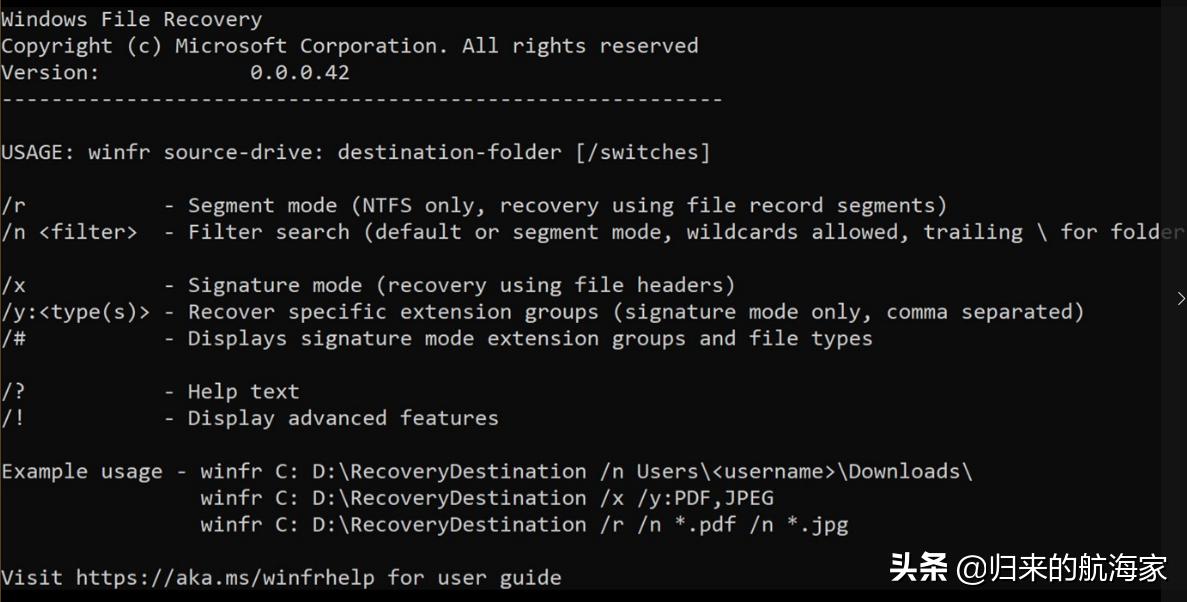This screenshot has height=602, width=1187.
Task: Click the 头条 watermark logo text
Action: coord(918,568)
